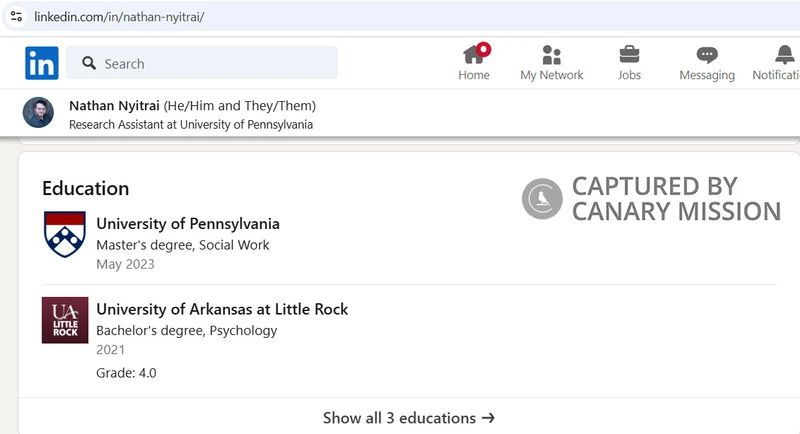Select the Home label in navigation
The image size is (800, 434).
474,75
